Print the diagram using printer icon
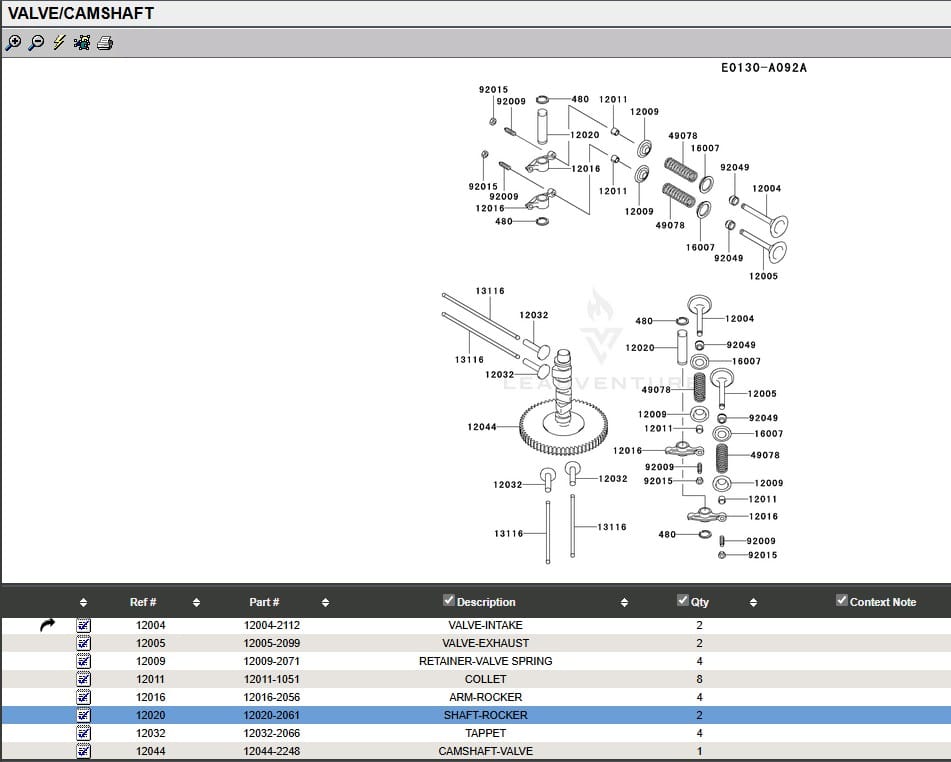This screenshot has height=762, width=951. tap(105, 43)
